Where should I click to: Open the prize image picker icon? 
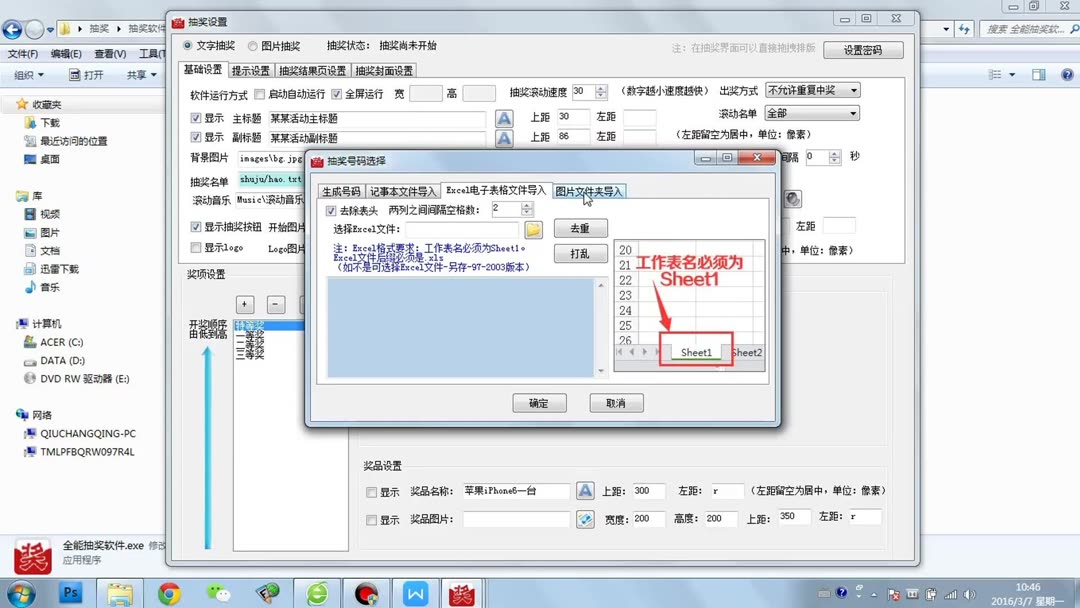coord(585,519)
